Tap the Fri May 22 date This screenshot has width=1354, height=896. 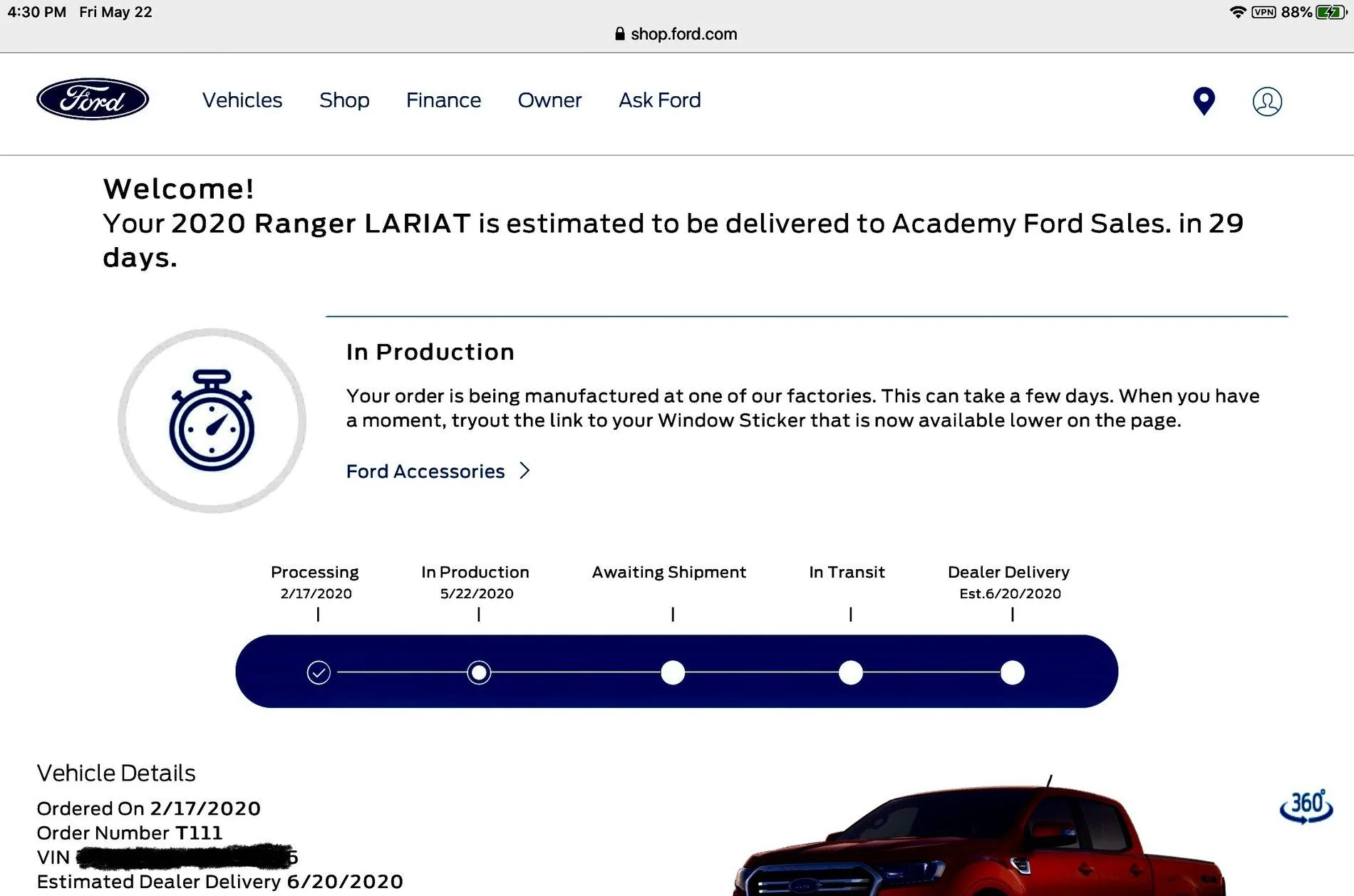(x=115, y=12)
